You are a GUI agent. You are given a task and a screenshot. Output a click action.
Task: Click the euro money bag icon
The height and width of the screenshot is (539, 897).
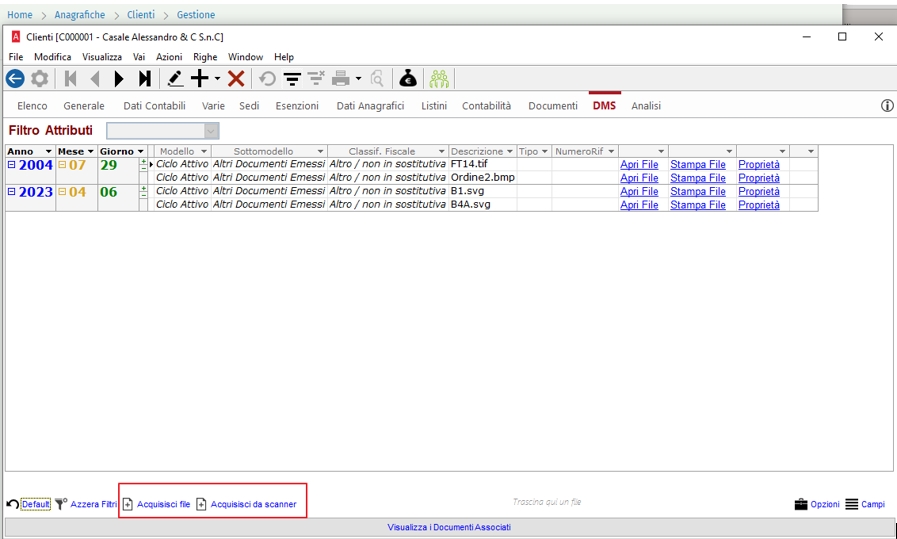408,78
